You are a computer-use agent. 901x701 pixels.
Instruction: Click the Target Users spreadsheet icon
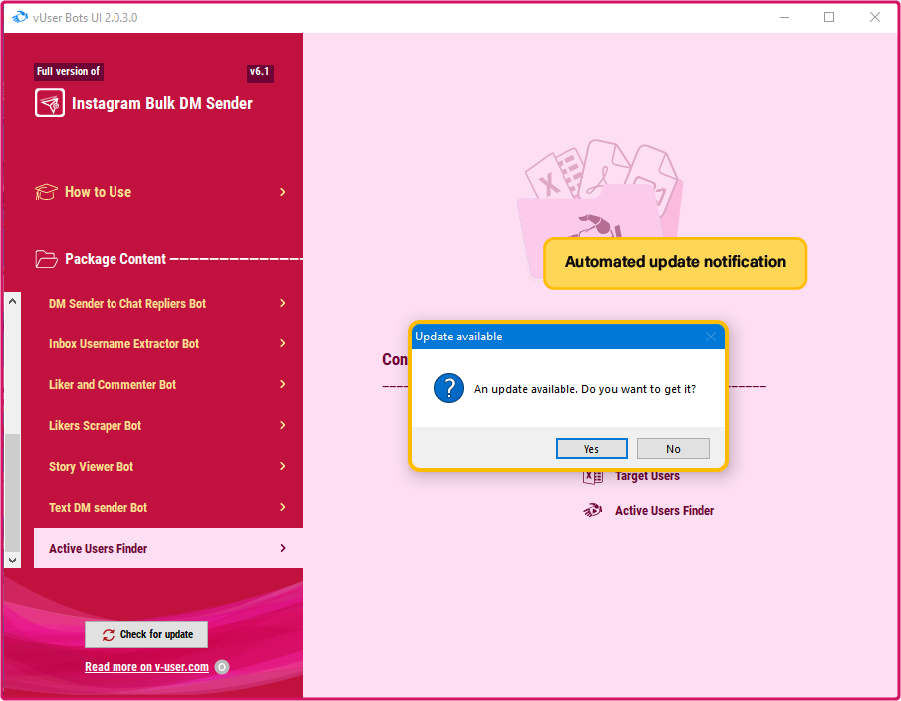pyautogui.click(x=592, y=476)
